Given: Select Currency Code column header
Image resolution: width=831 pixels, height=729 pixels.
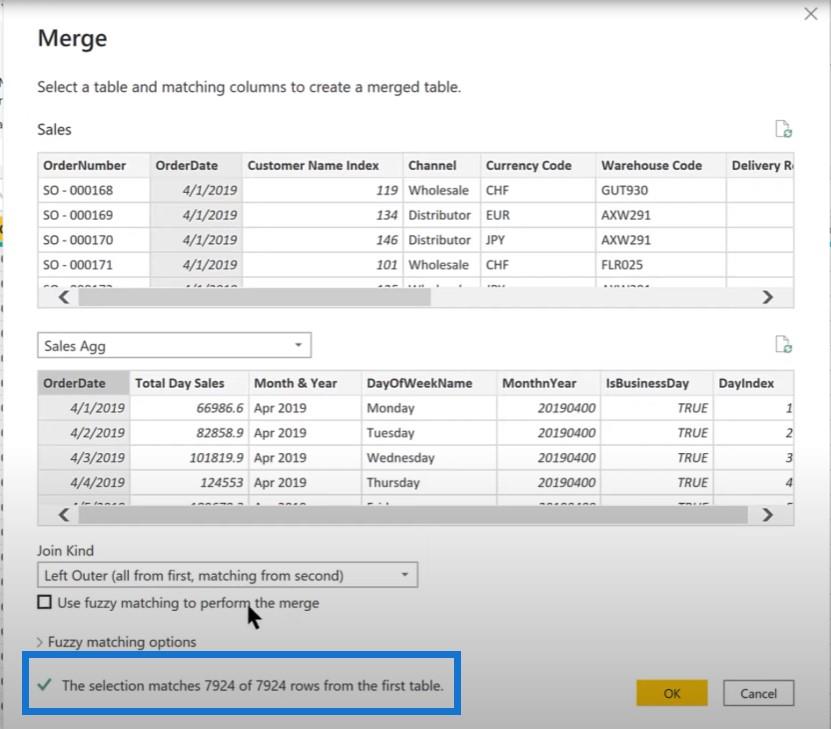Looking at the screenshot, I should pos(538,165).
